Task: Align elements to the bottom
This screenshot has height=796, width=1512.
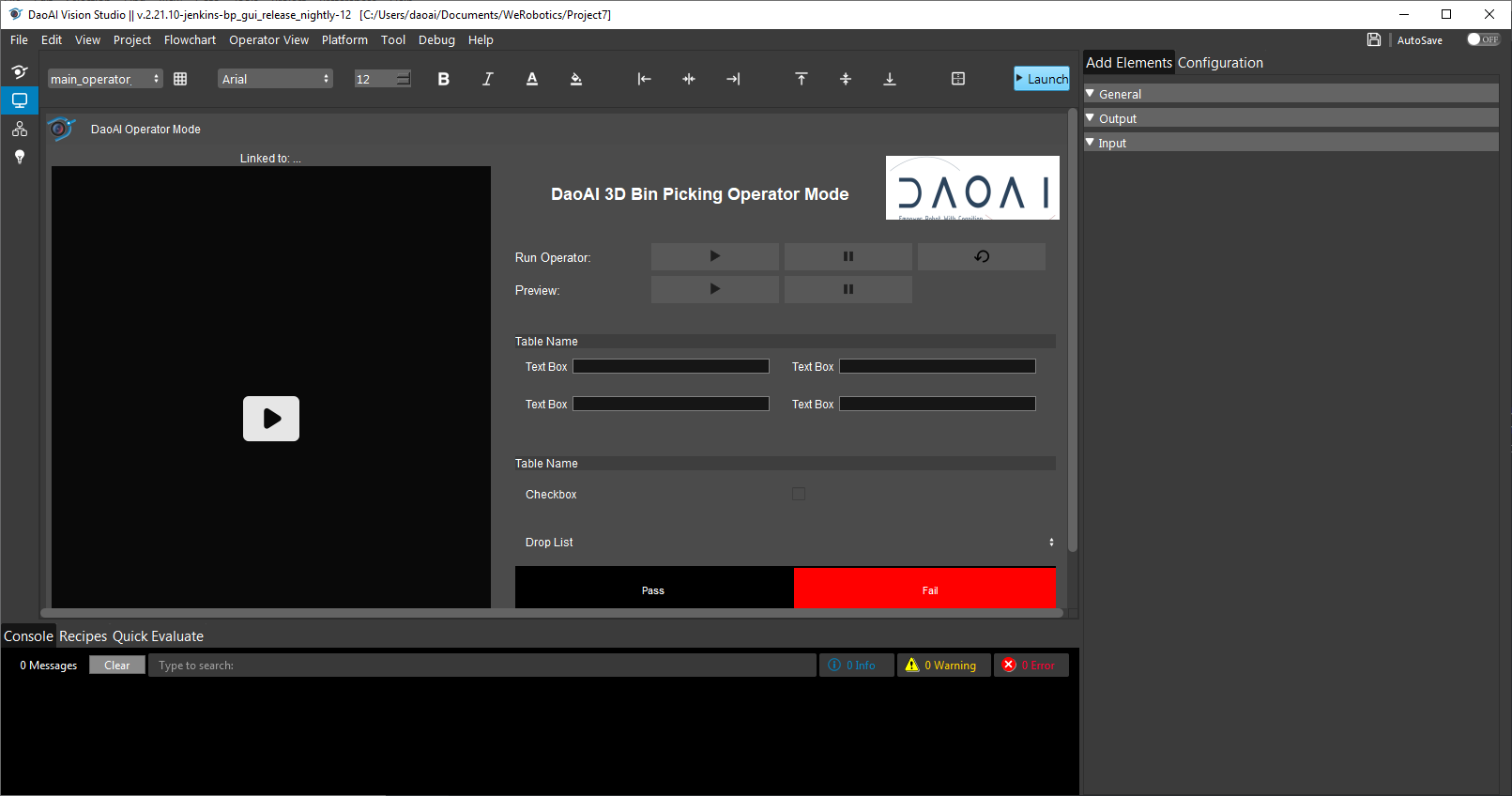Action: pos(890,79)
